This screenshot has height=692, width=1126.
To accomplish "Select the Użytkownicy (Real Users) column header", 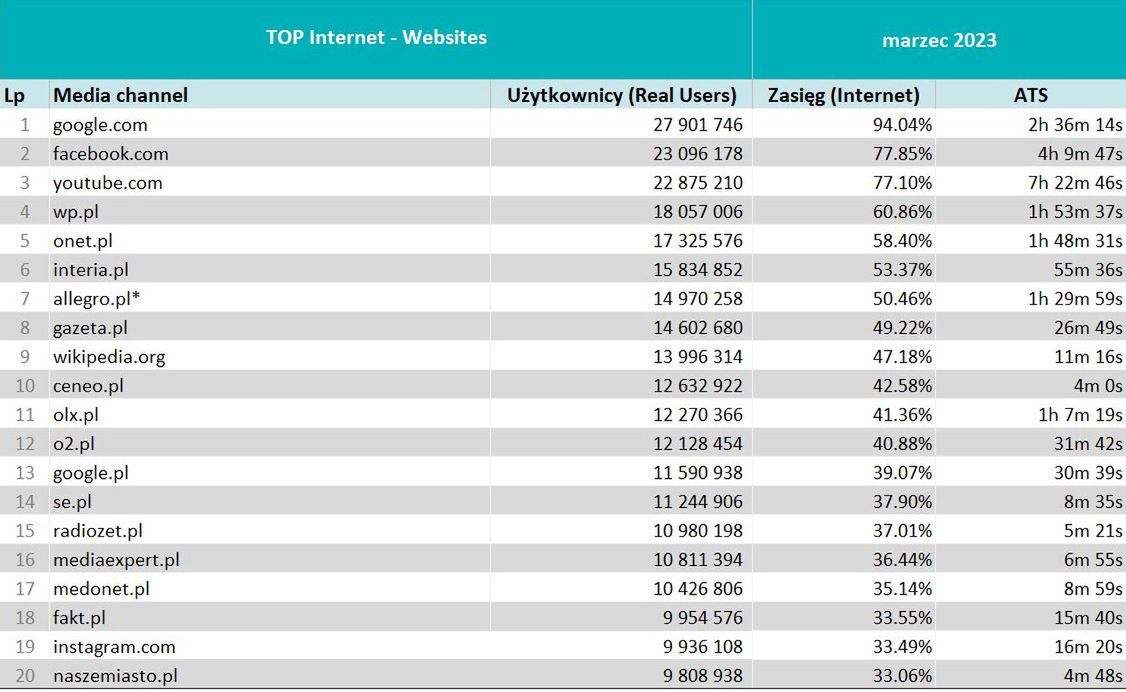I will point(622,95).
